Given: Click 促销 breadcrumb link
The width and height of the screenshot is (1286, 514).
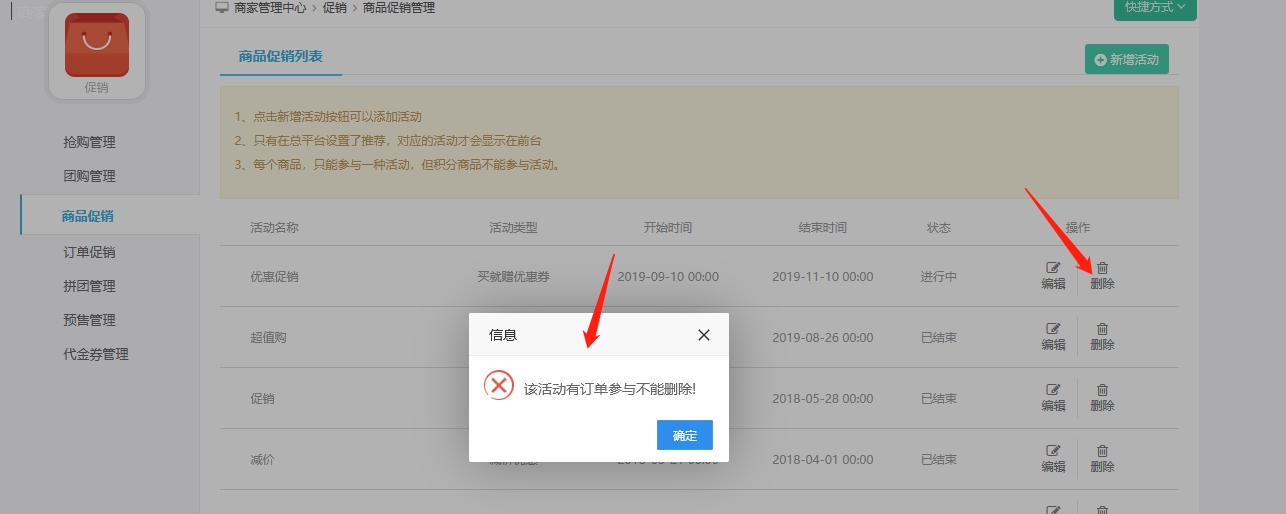Looking at the screenshot, I should coord(334,7).
